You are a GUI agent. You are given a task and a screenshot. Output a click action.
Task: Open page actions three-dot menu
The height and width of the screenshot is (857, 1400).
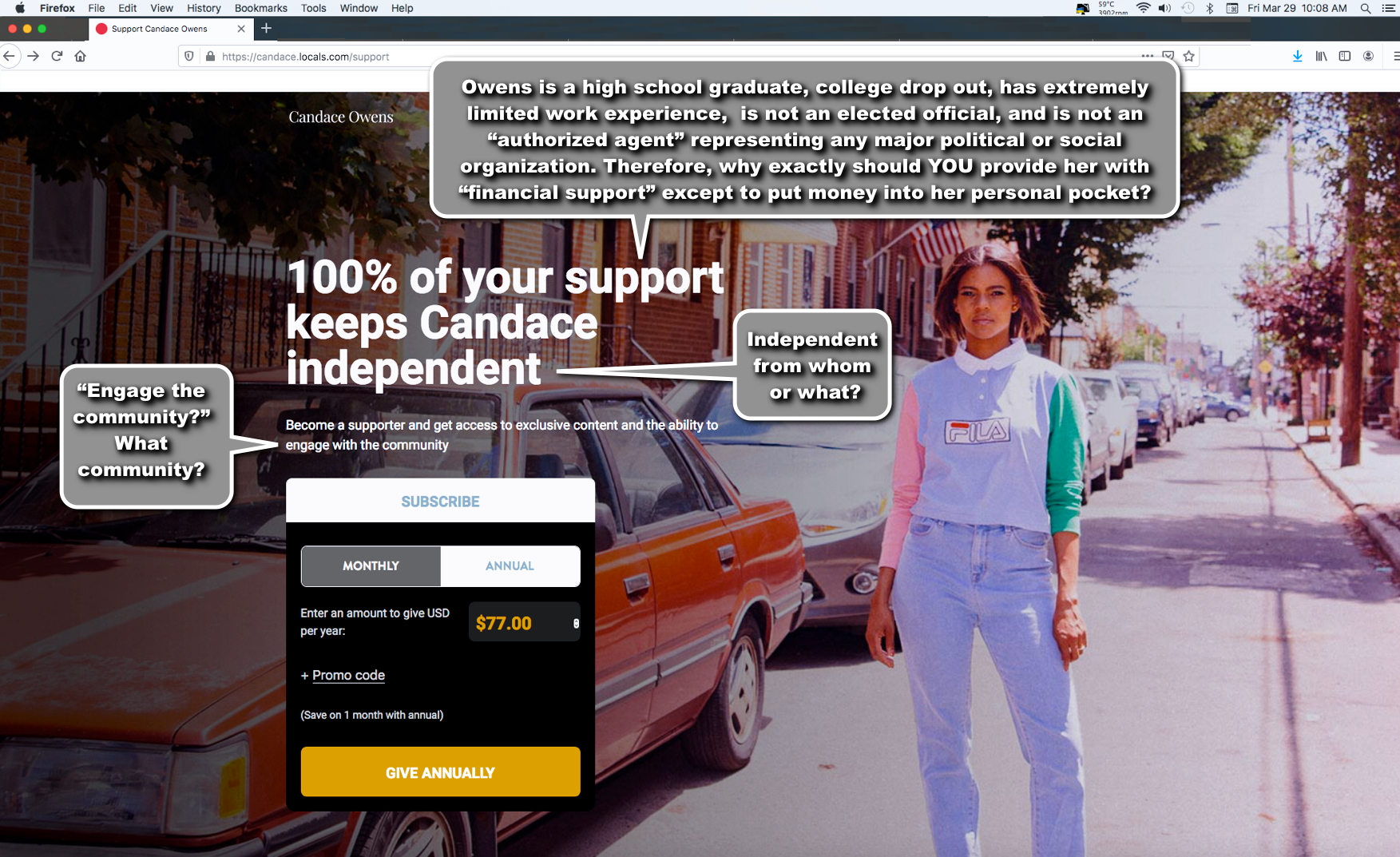point(1147,56)
